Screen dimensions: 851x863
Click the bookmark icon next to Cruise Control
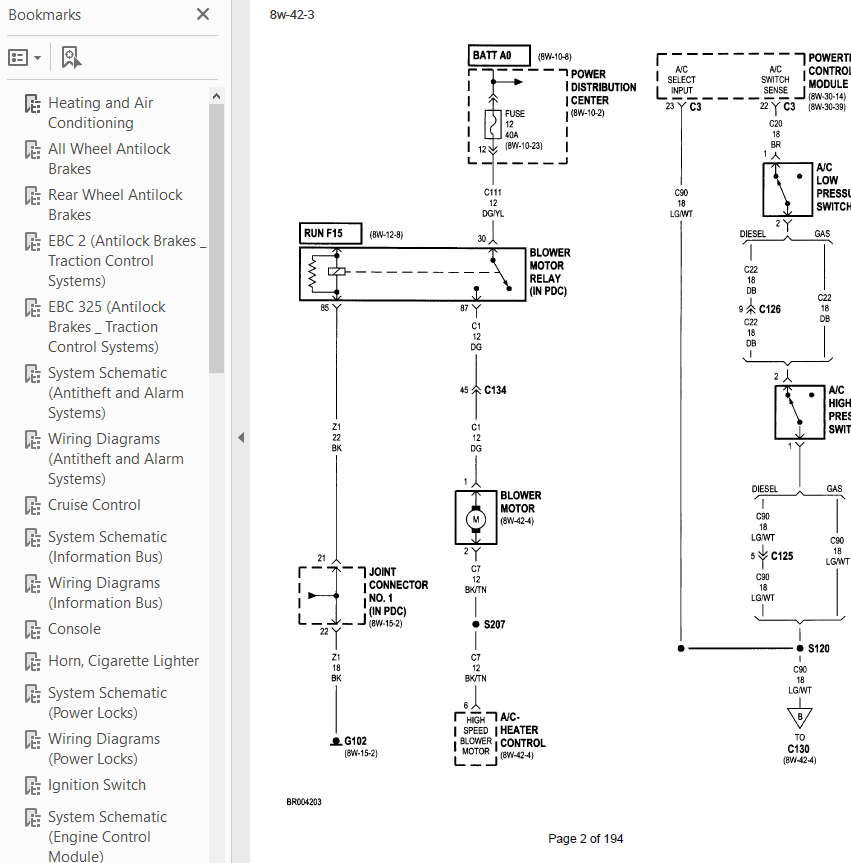(32, 506)
